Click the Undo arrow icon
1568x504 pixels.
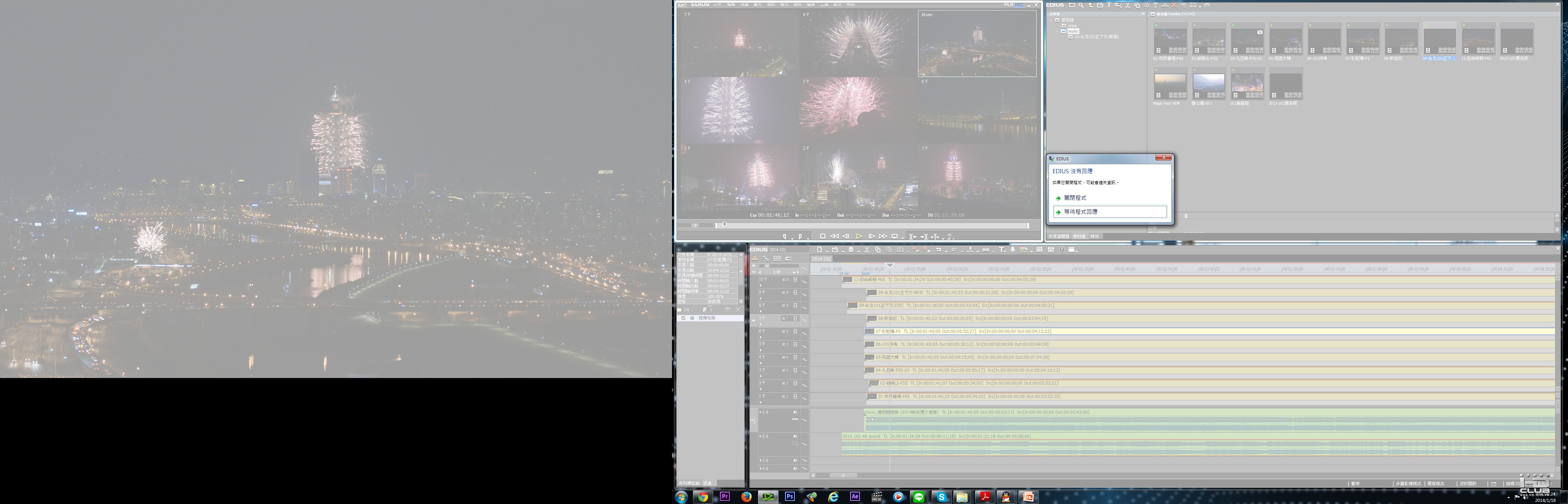coord(939,250)
